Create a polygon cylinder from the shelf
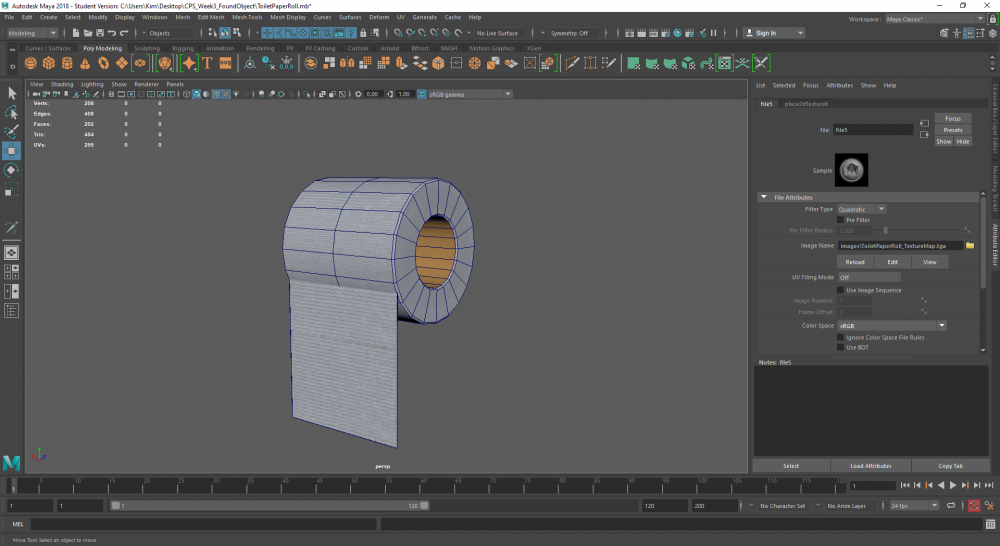The width and height of the screenshot is (1000, 546). point(68,63)
